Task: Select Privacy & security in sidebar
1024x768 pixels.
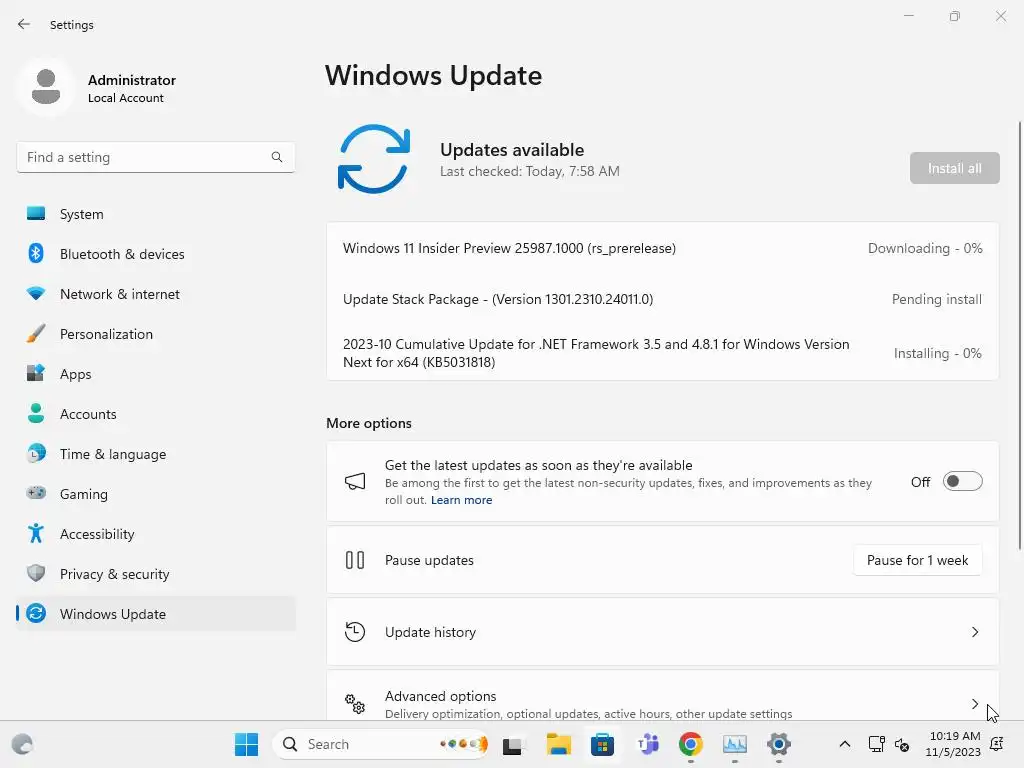Action: point(155,573)
